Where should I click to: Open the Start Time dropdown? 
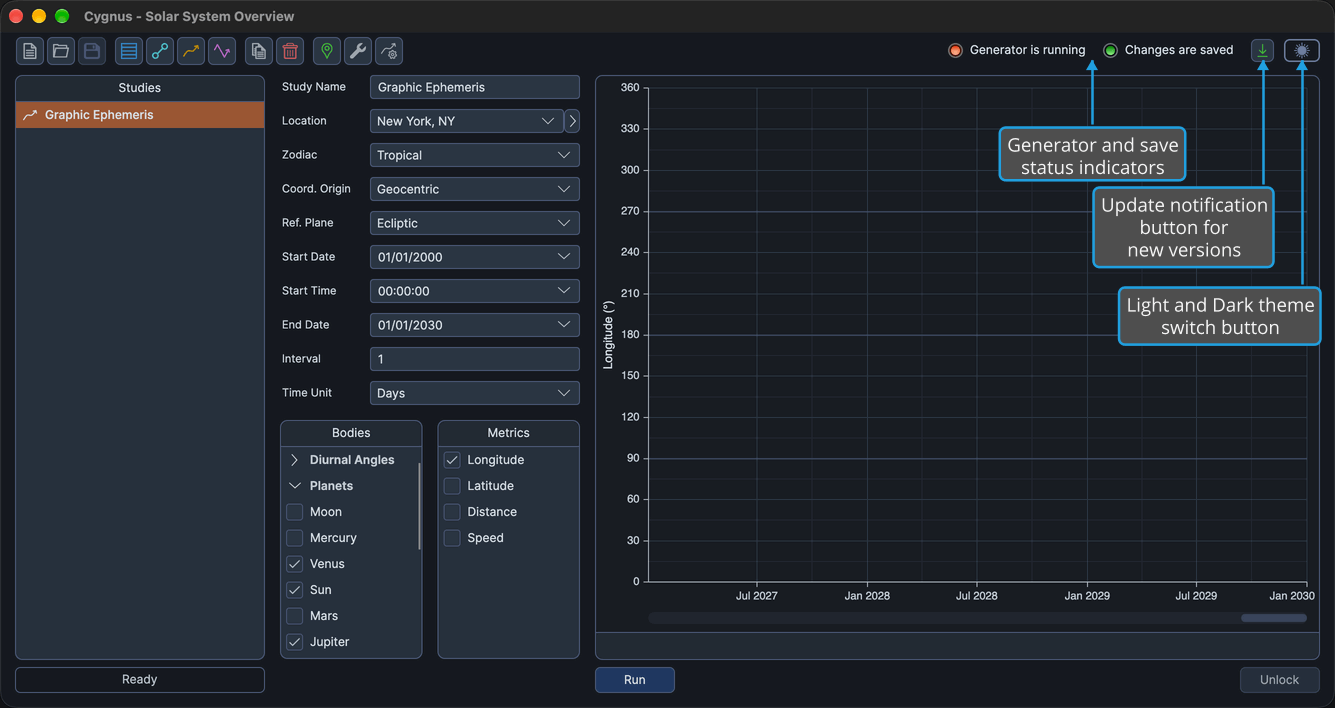474,291
